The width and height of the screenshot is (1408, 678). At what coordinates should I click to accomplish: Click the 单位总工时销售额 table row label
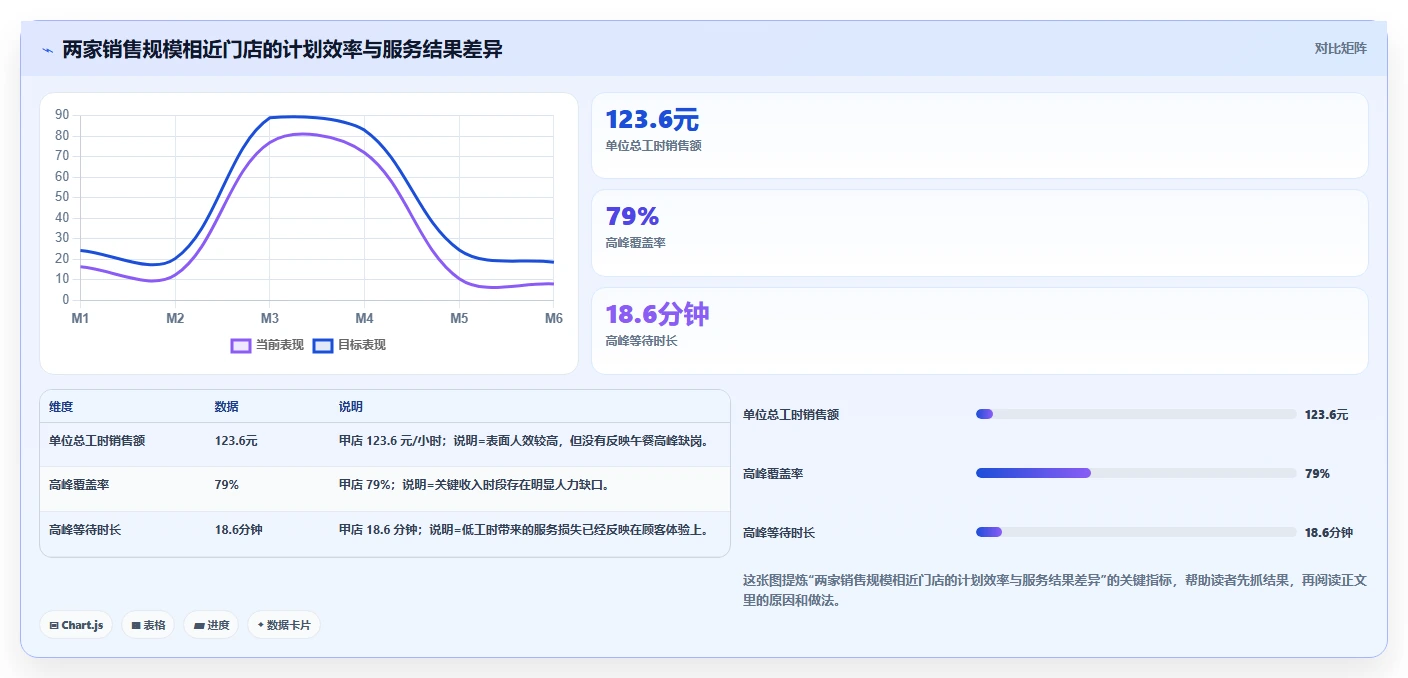pos(97,441)
